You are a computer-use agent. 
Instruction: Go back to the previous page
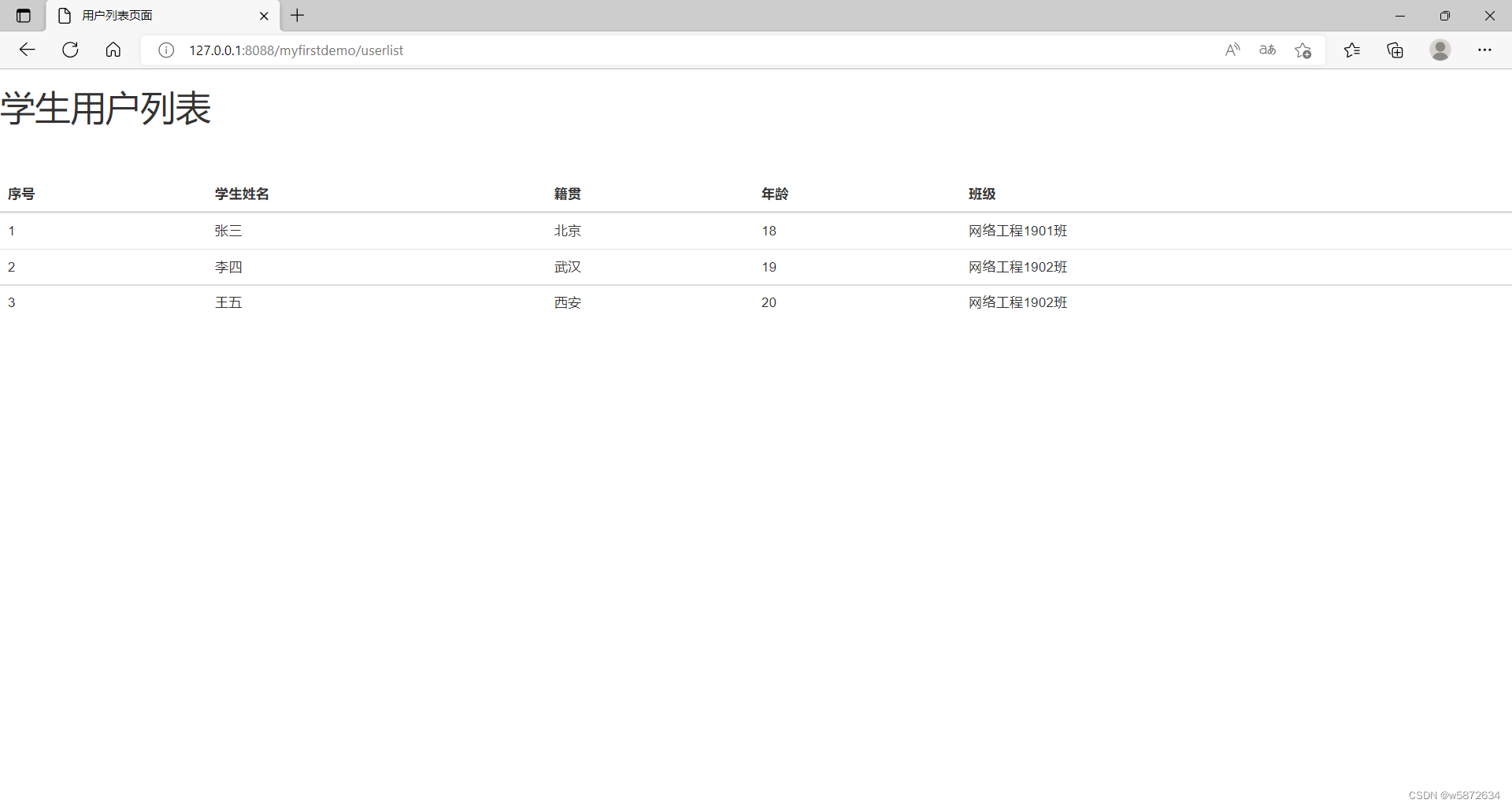click(28, 50)
